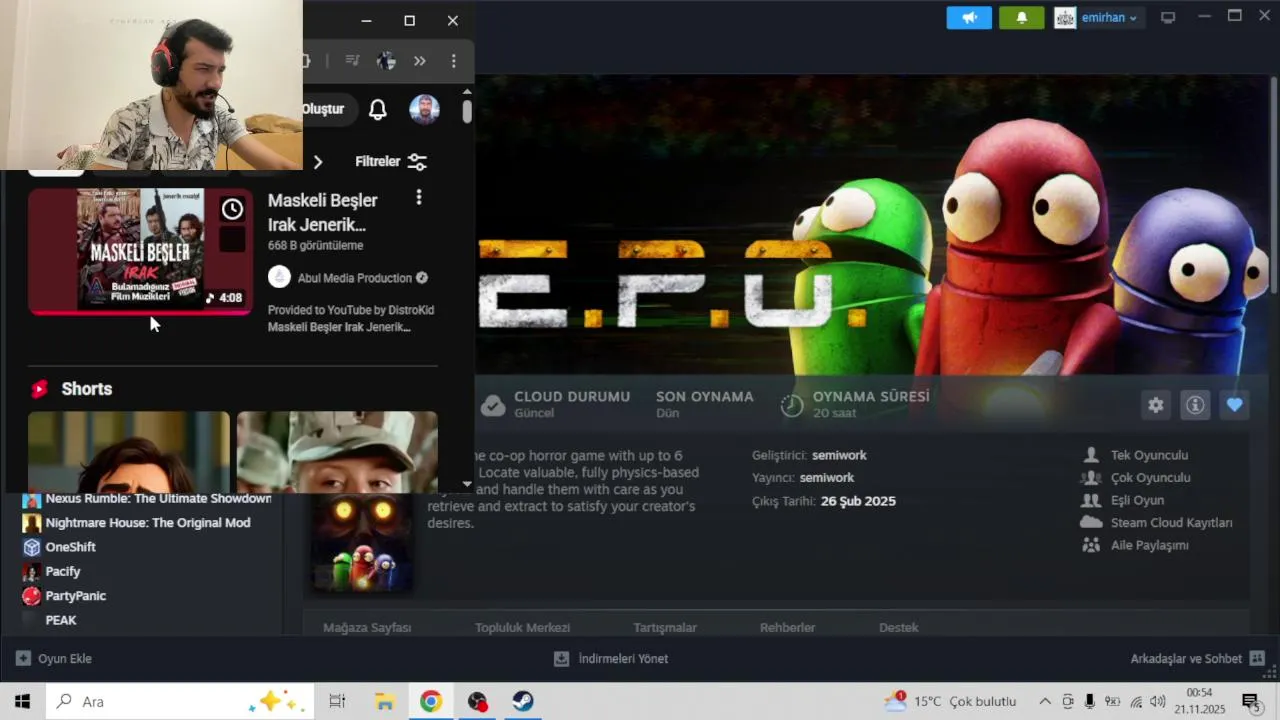Open Destek tab

(899, 628)
